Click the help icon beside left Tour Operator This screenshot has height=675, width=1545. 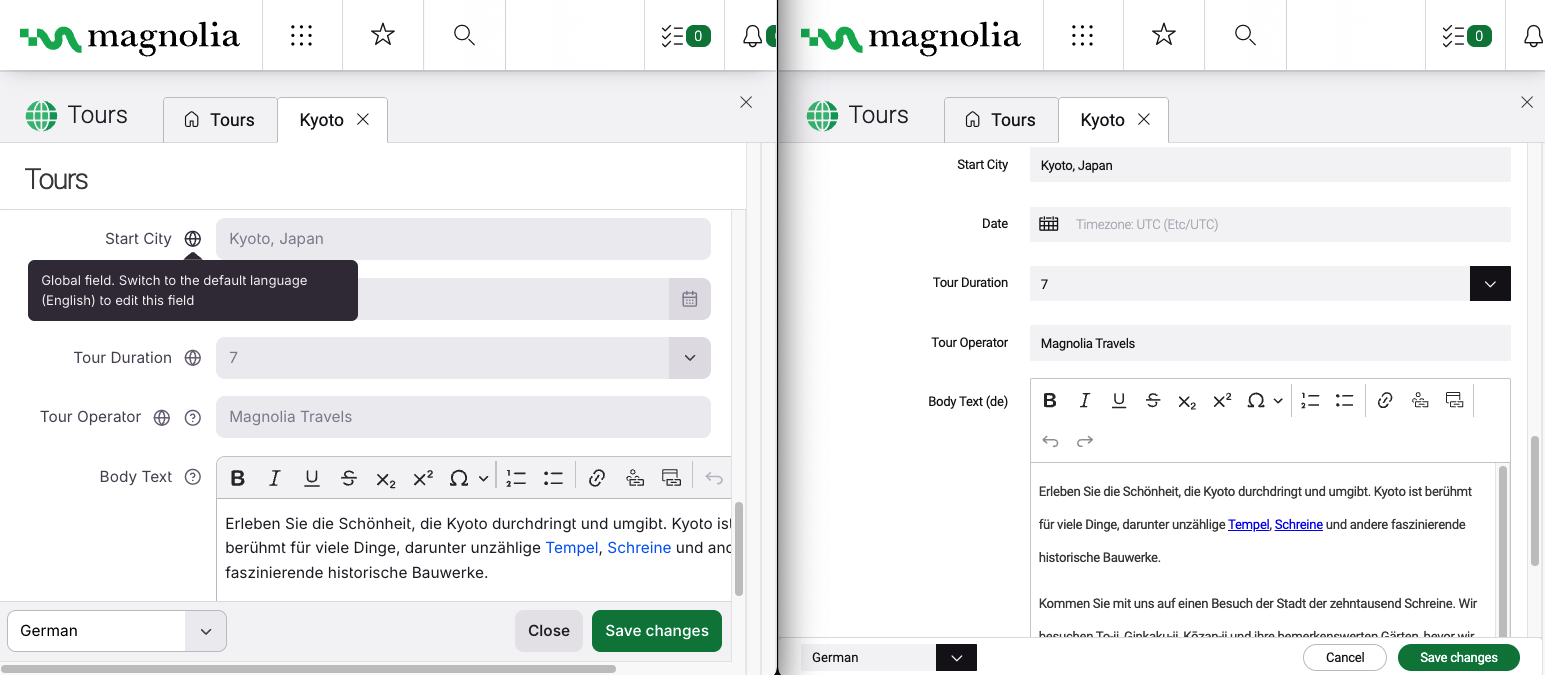pos(193,418)
